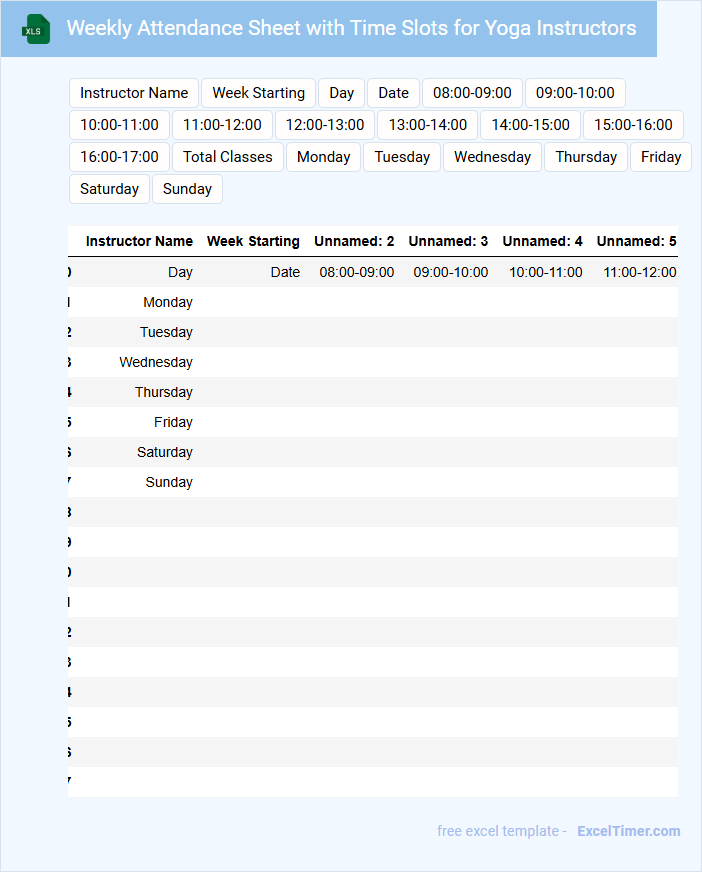This screenshot has height=872, width=702.
Task: Click the Date tag button
Action: (393, 93)
